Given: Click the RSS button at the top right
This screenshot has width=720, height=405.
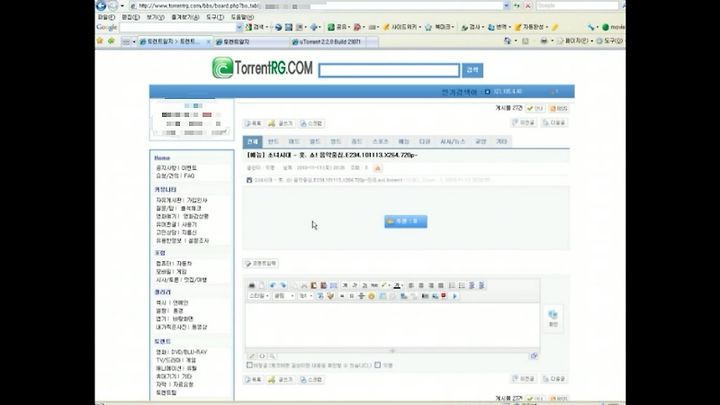Looking at the screenshot, I should [x=559, y=108].
